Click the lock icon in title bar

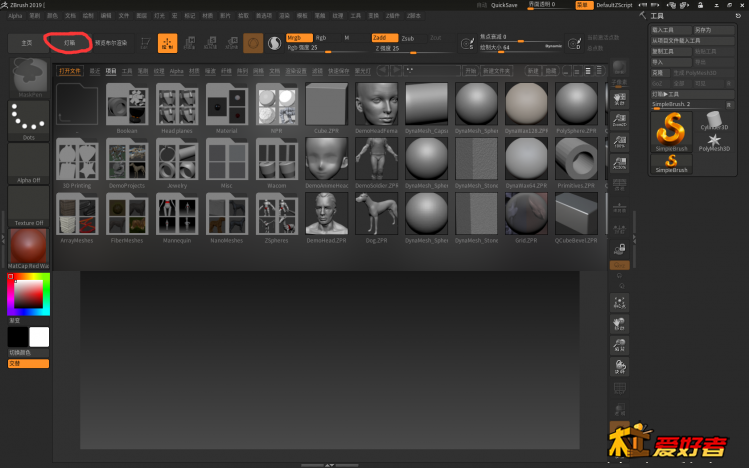(x=700, y=5)
